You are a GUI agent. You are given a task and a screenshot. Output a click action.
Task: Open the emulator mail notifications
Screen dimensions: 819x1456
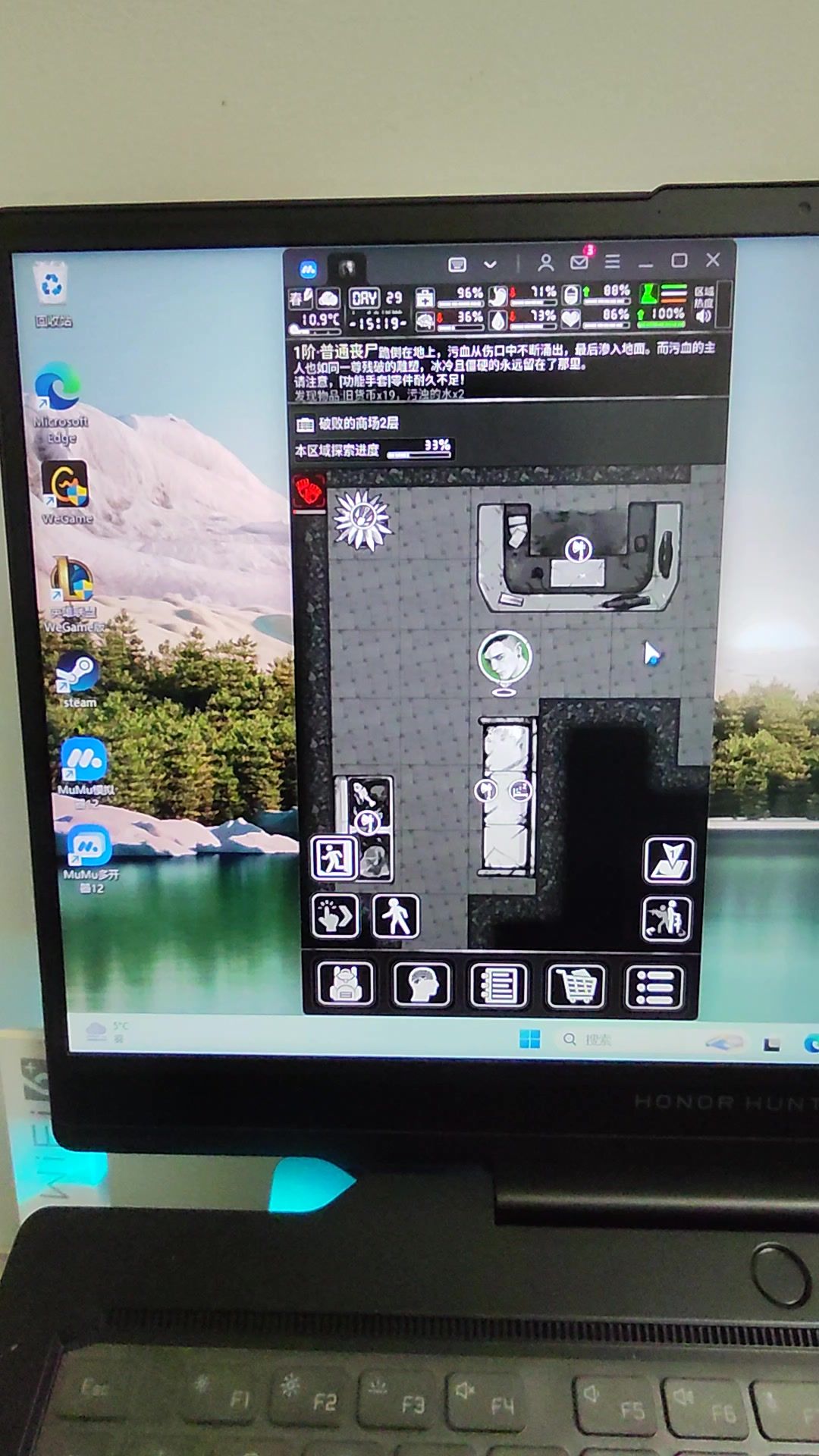point(579,262)
